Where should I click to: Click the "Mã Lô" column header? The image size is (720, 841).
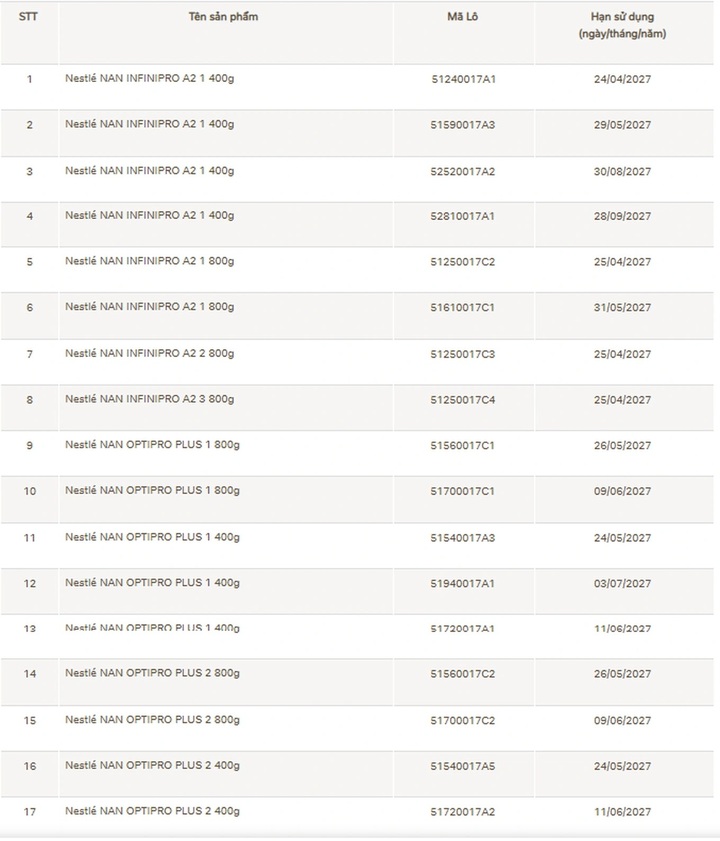[462, 17]
